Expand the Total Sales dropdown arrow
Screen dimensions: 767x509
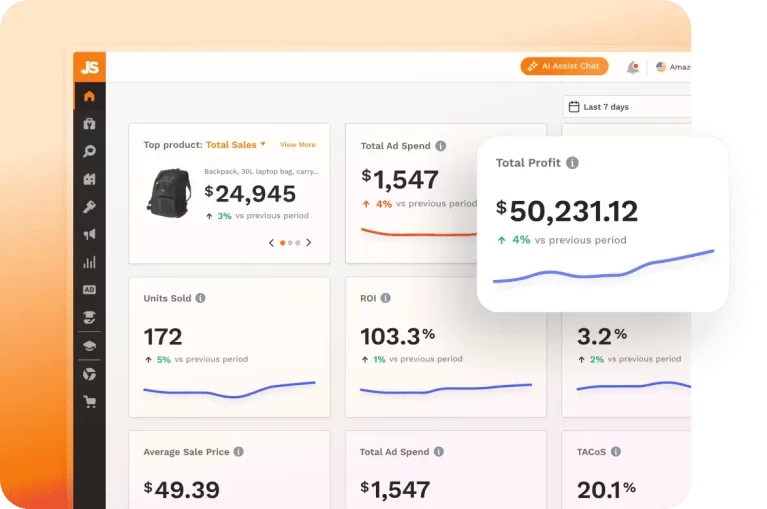(263, 144)
